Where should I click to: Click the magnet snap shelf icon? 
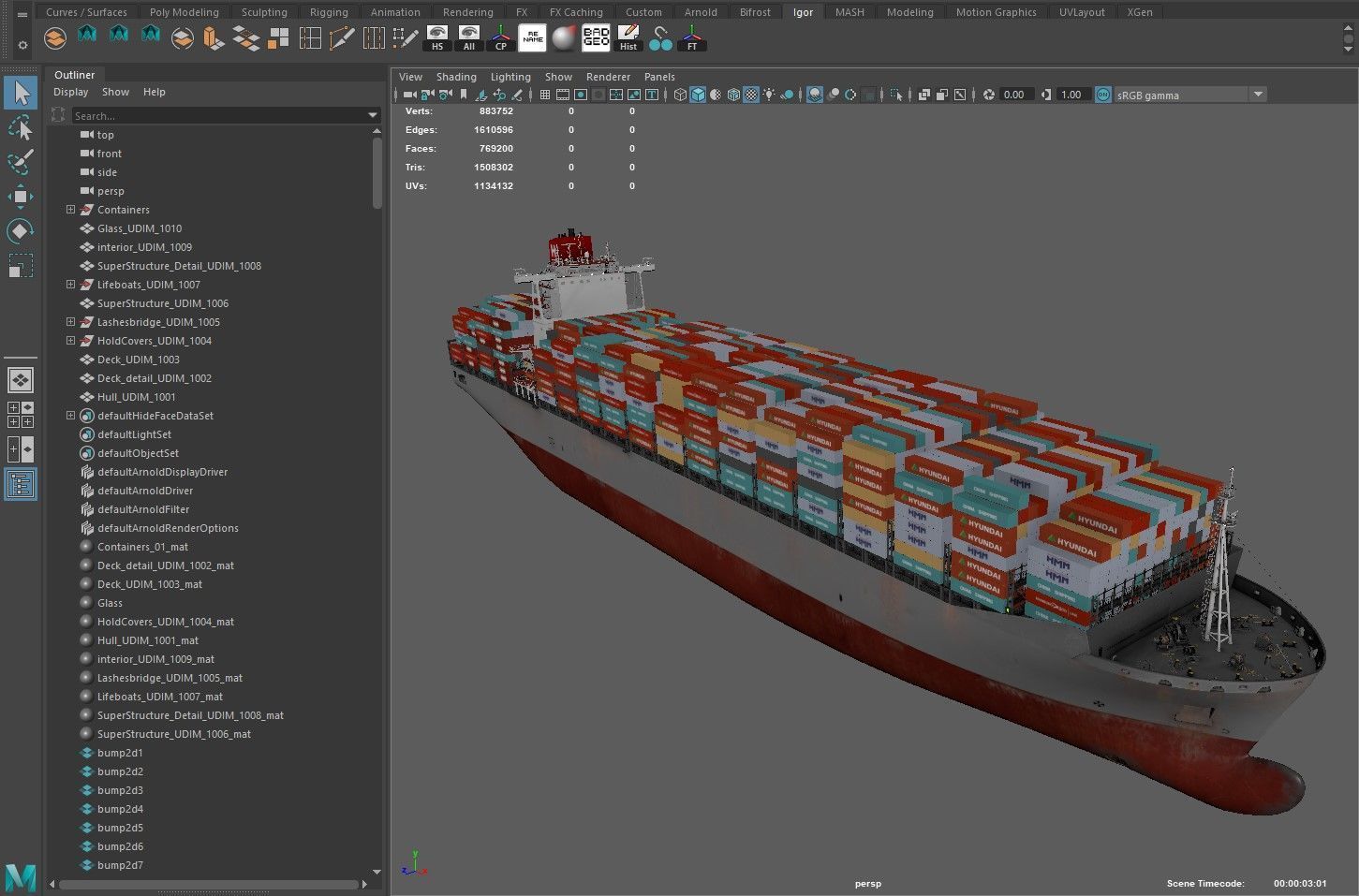[660, 38]
